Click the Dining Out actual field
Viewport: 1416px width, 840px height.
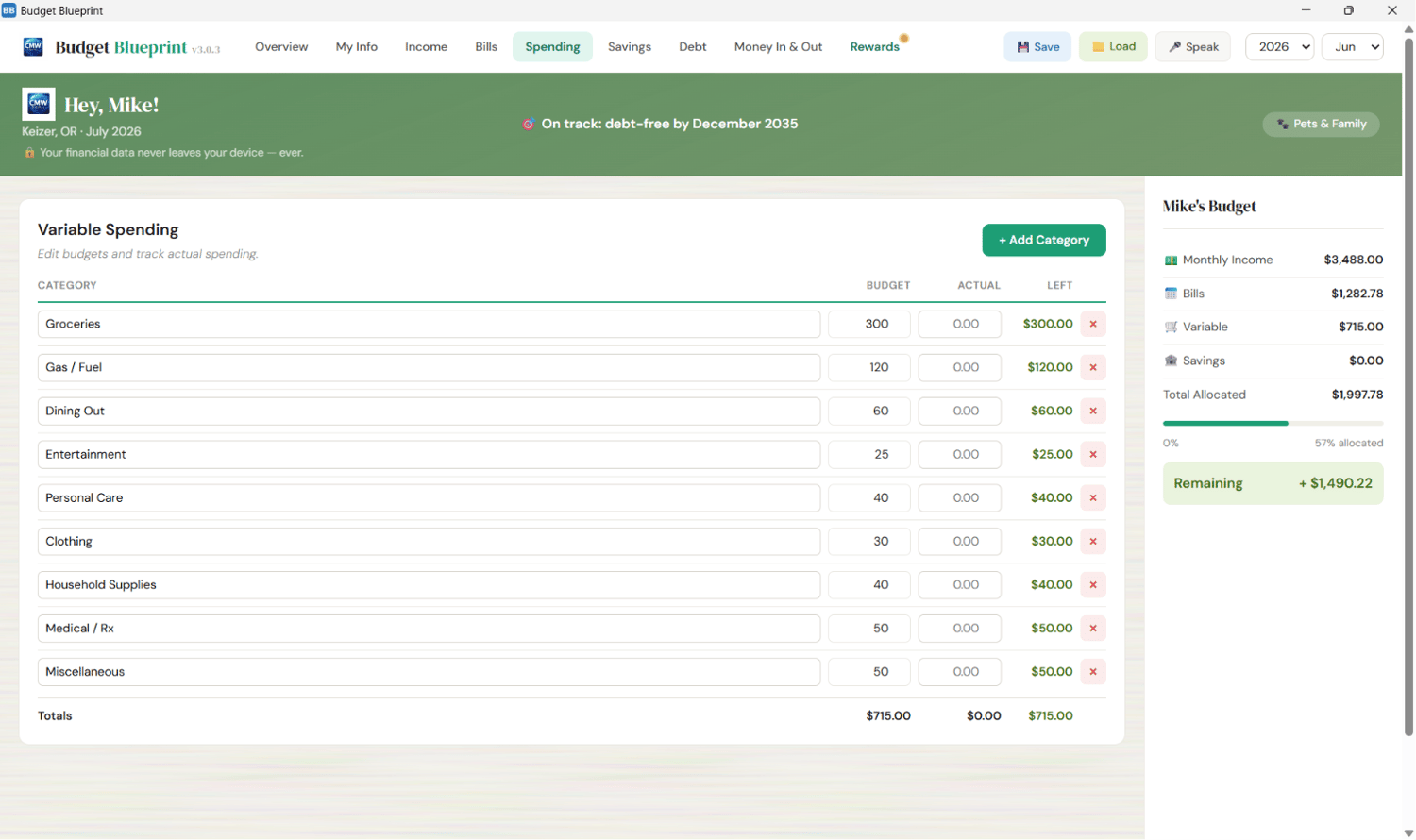tap(959, 411)
